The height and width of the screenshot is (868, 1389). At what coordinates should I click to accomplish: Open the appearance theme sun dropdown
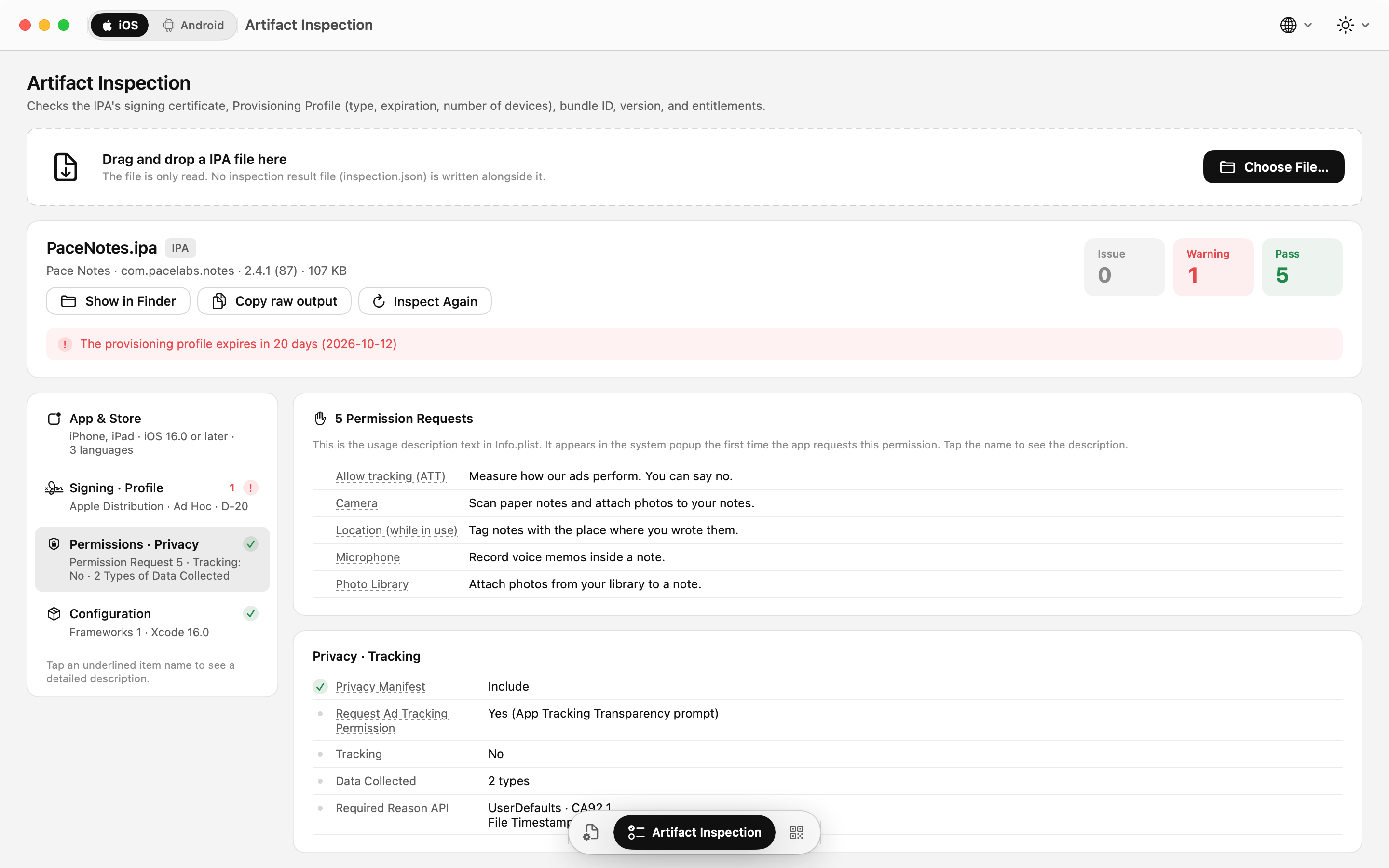coord(1353,25)
